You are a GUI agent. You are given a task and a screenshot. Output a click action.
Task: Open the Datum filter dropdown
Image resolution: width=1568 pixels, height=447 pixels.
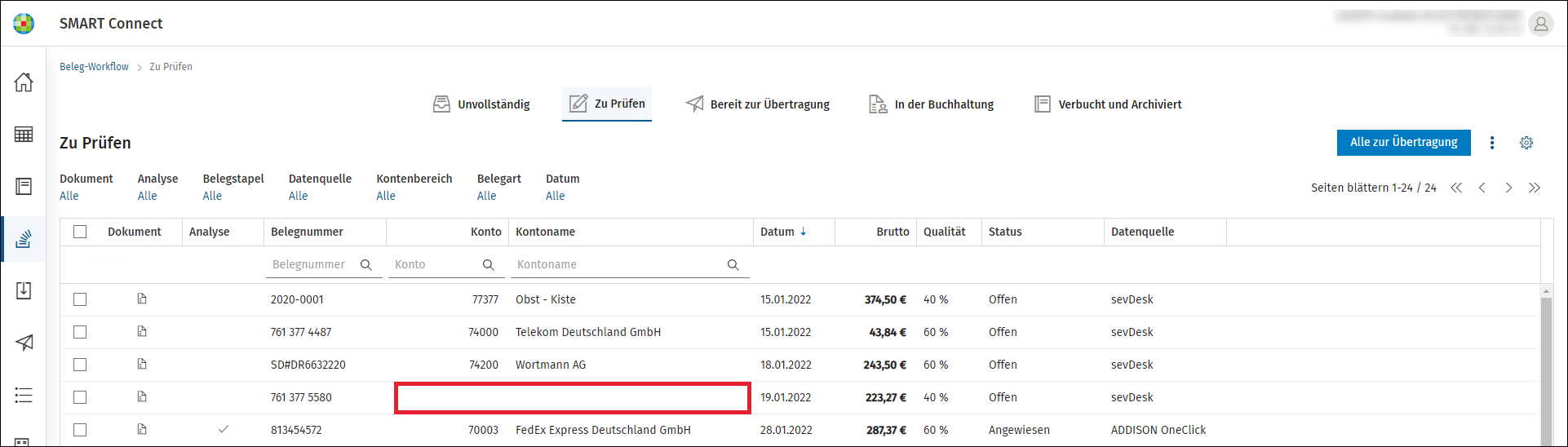coord(556,196)
